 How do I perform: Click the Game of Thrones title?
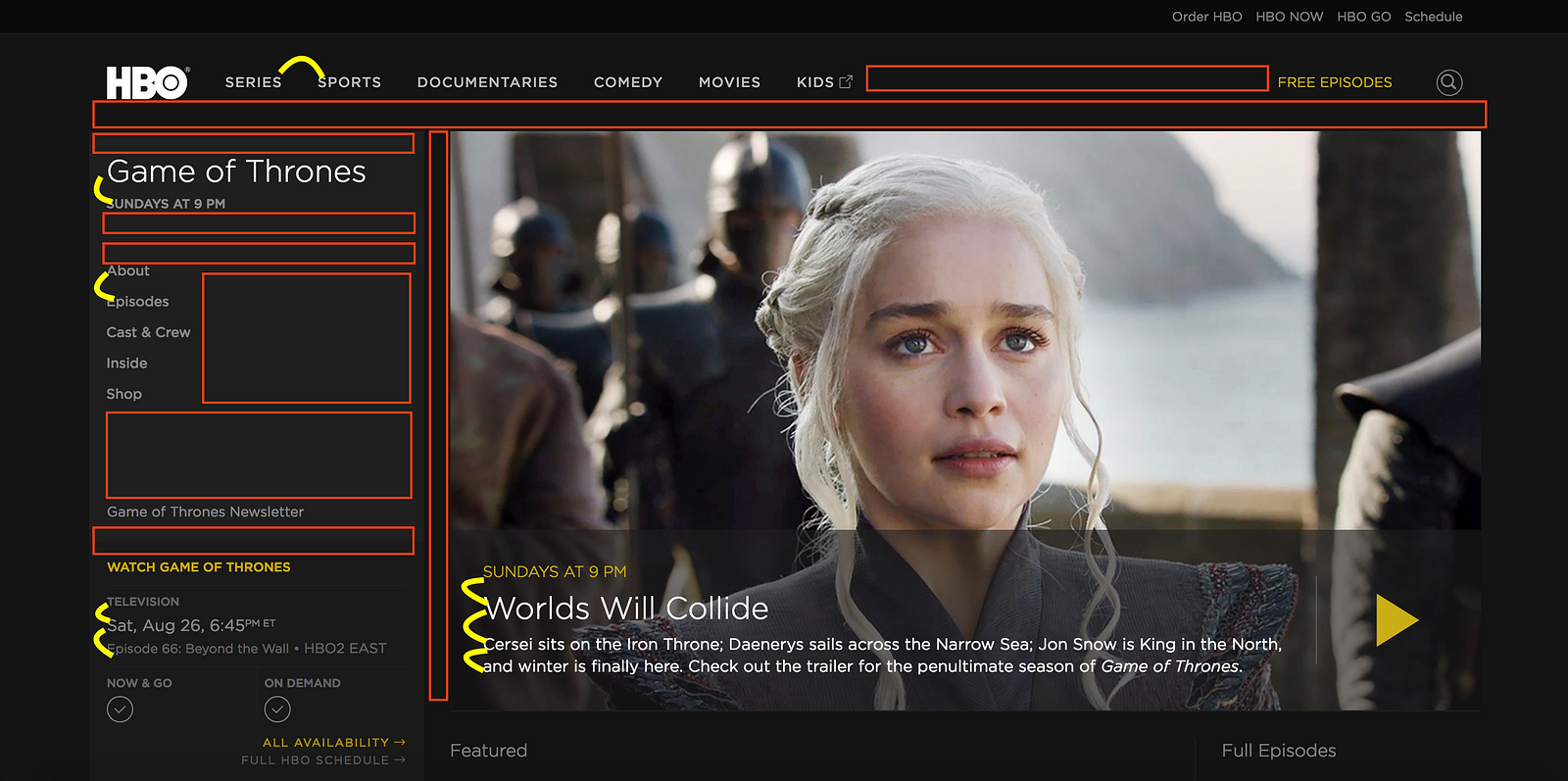coord(236,171)
